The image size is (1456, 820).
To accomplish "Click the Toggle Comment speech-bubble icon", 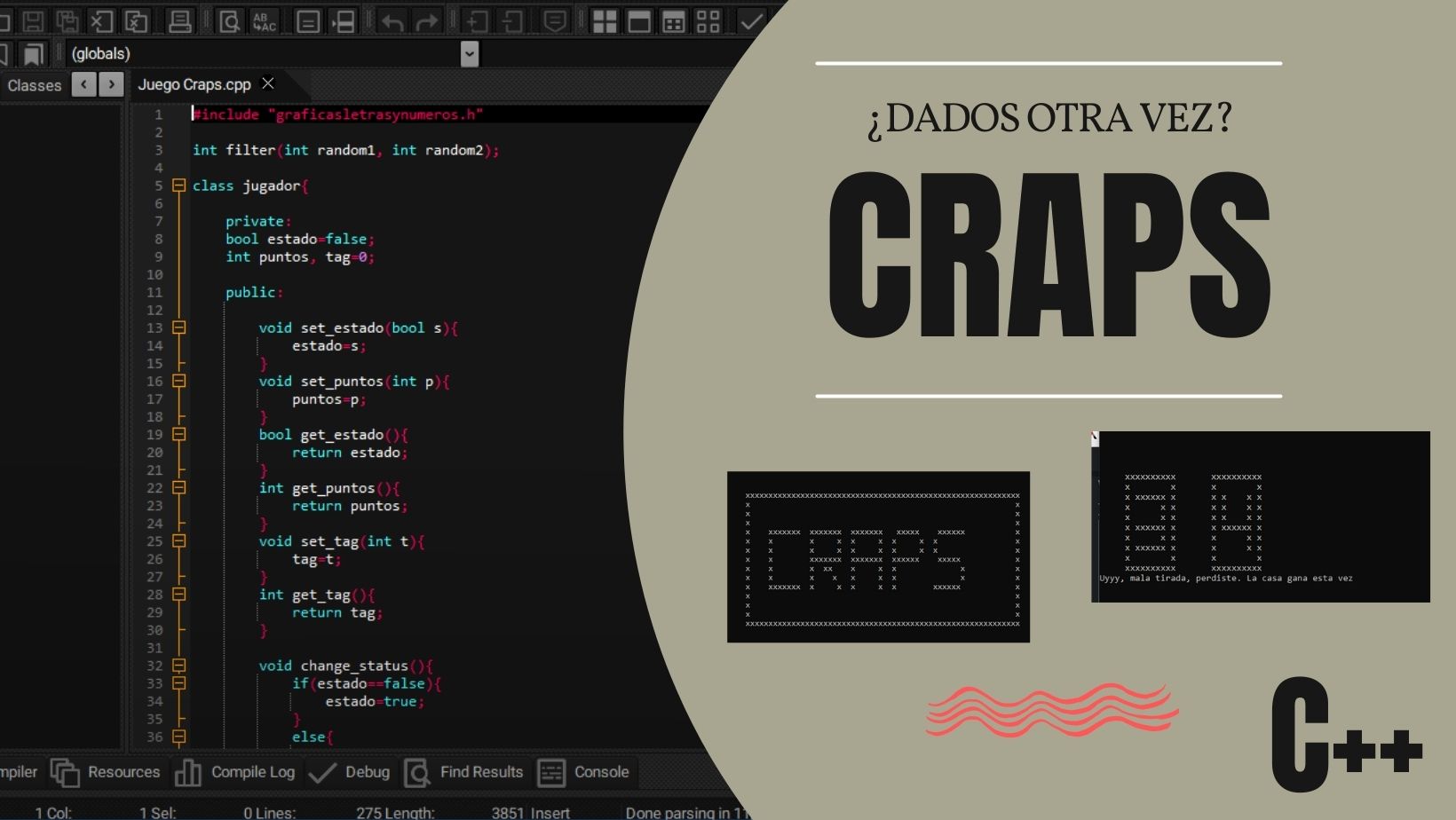I will pyautogui.click(x=555, y=20).
